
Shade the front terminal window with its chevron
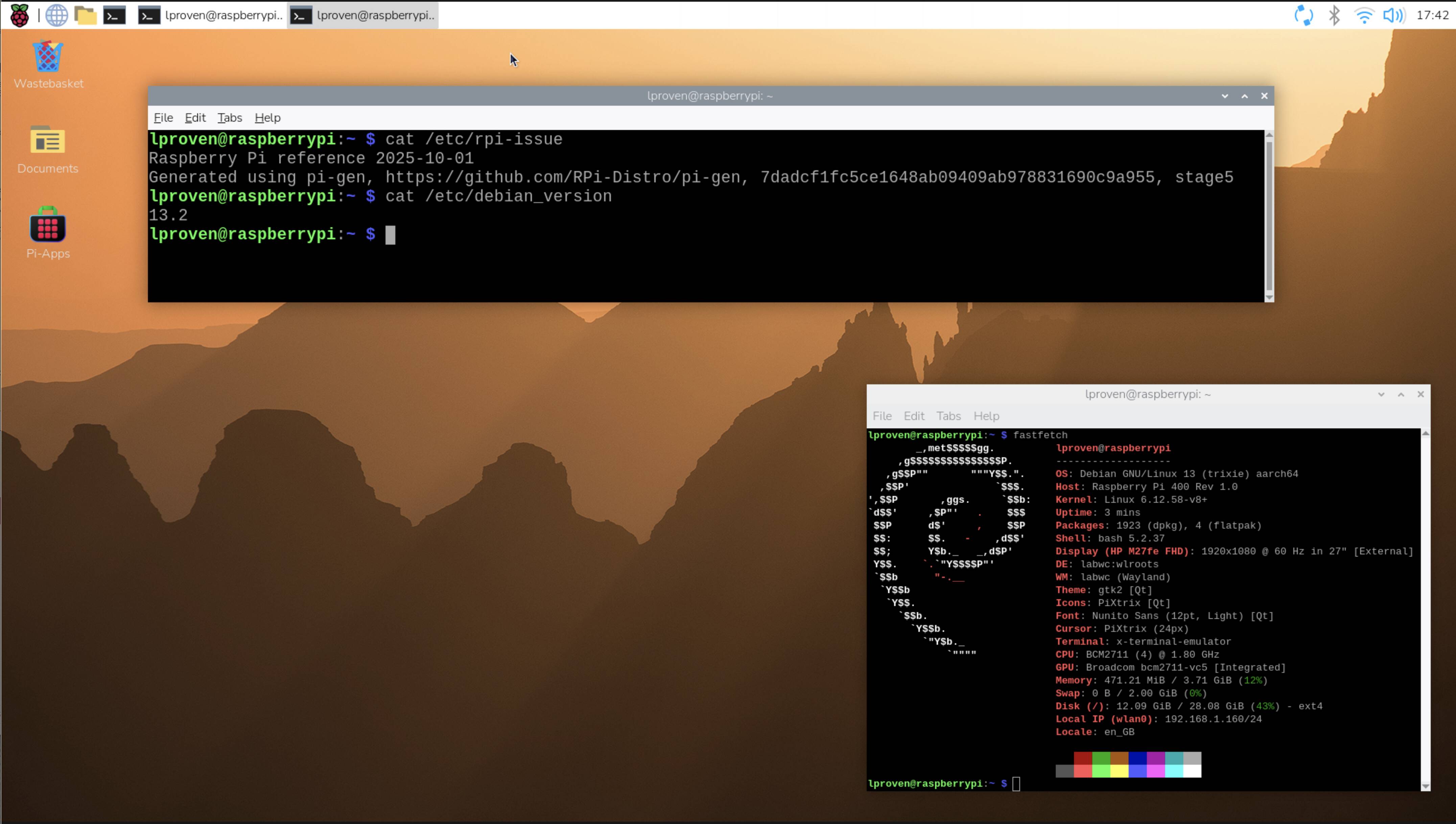[x=1225, y=96]
